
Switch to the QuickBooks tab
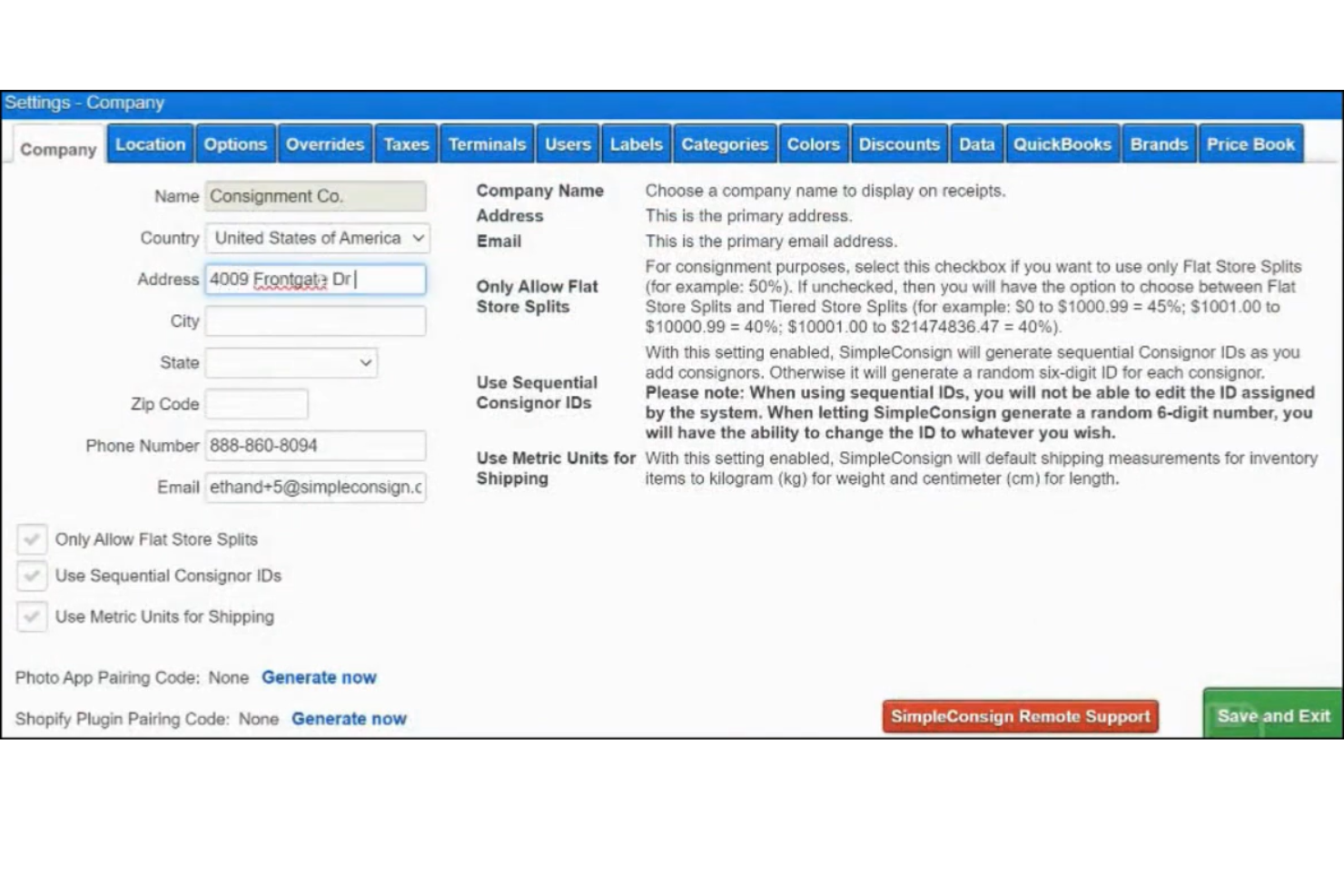(x=1062, y=143)
